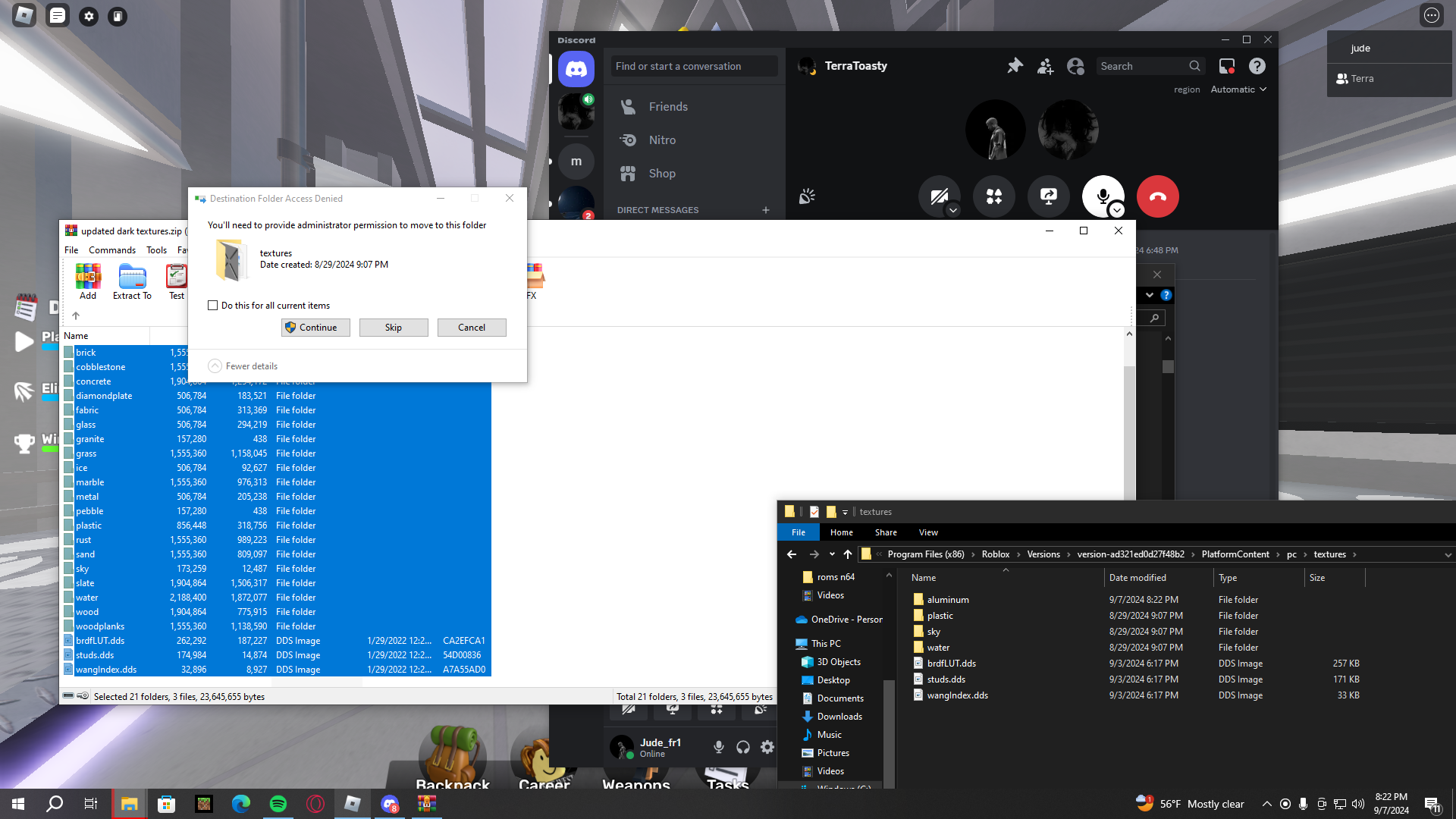Open pinned messages in Discord
Image resolution: width=1456 pixels, height=819 pixels.
pos(1015,66)
